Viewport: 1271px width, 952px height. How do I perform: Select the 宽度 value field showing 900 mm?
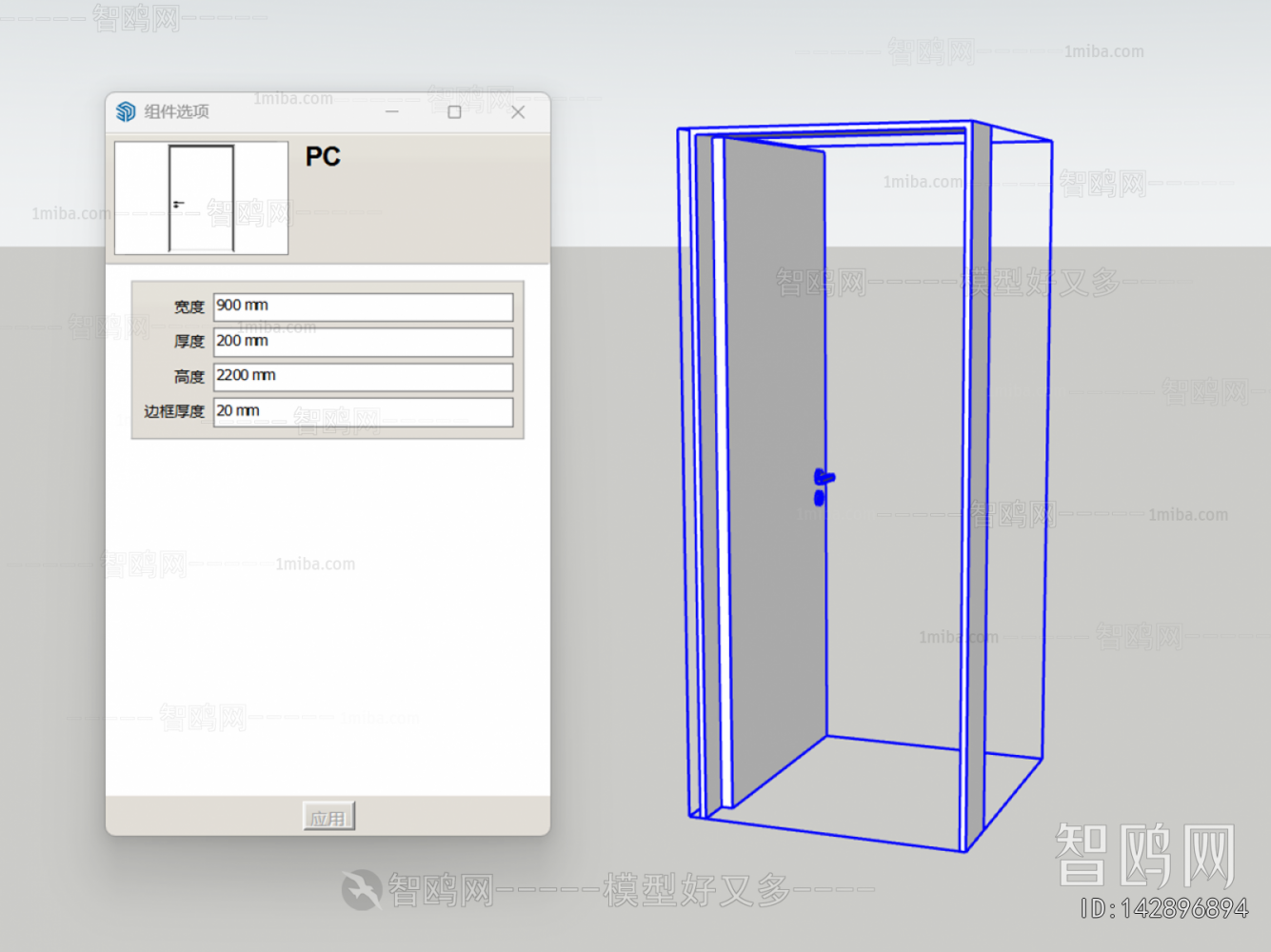click(x=363, y=307)
